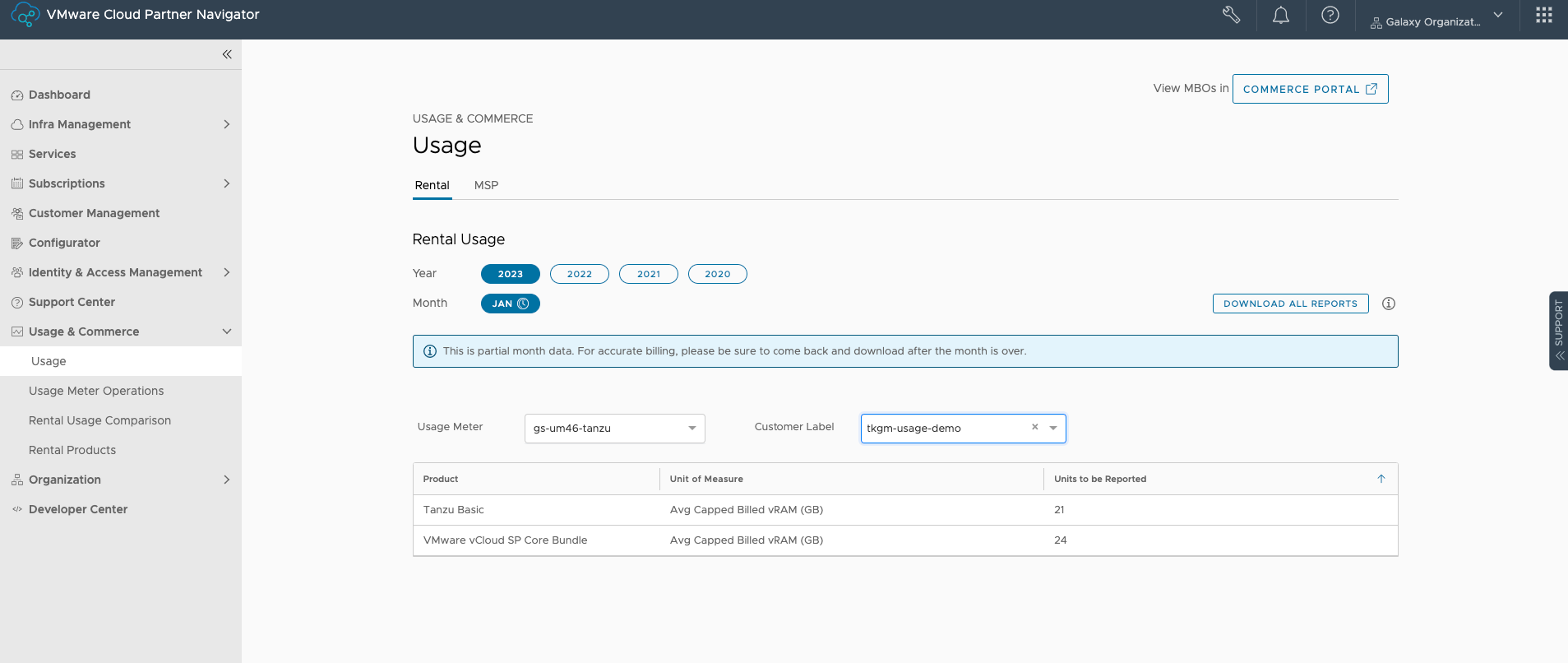This screenshot has width=1568, height=663.
Task: Sort by Units to be Reported arrow
Action: (1381, 479)
